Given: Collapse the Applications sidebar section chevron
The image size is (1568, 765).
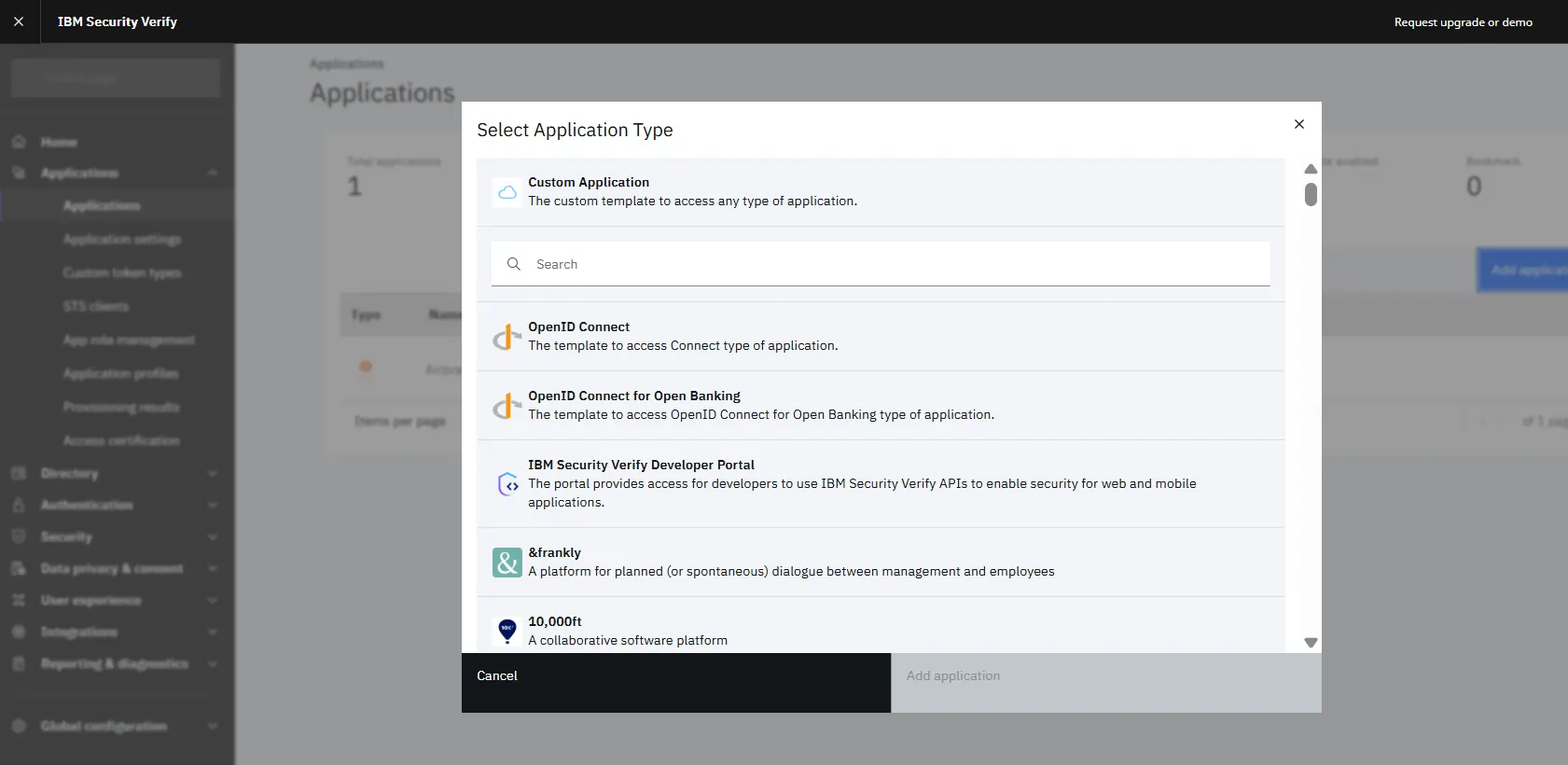Looking at the screenshot, I should pyautogui.click(x=213, y=173).
